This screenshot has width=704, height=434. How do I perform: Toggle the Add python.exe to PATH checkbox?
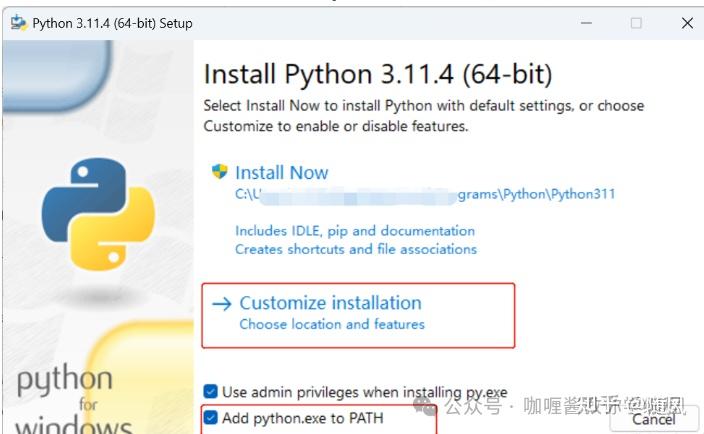click(210, 417)
